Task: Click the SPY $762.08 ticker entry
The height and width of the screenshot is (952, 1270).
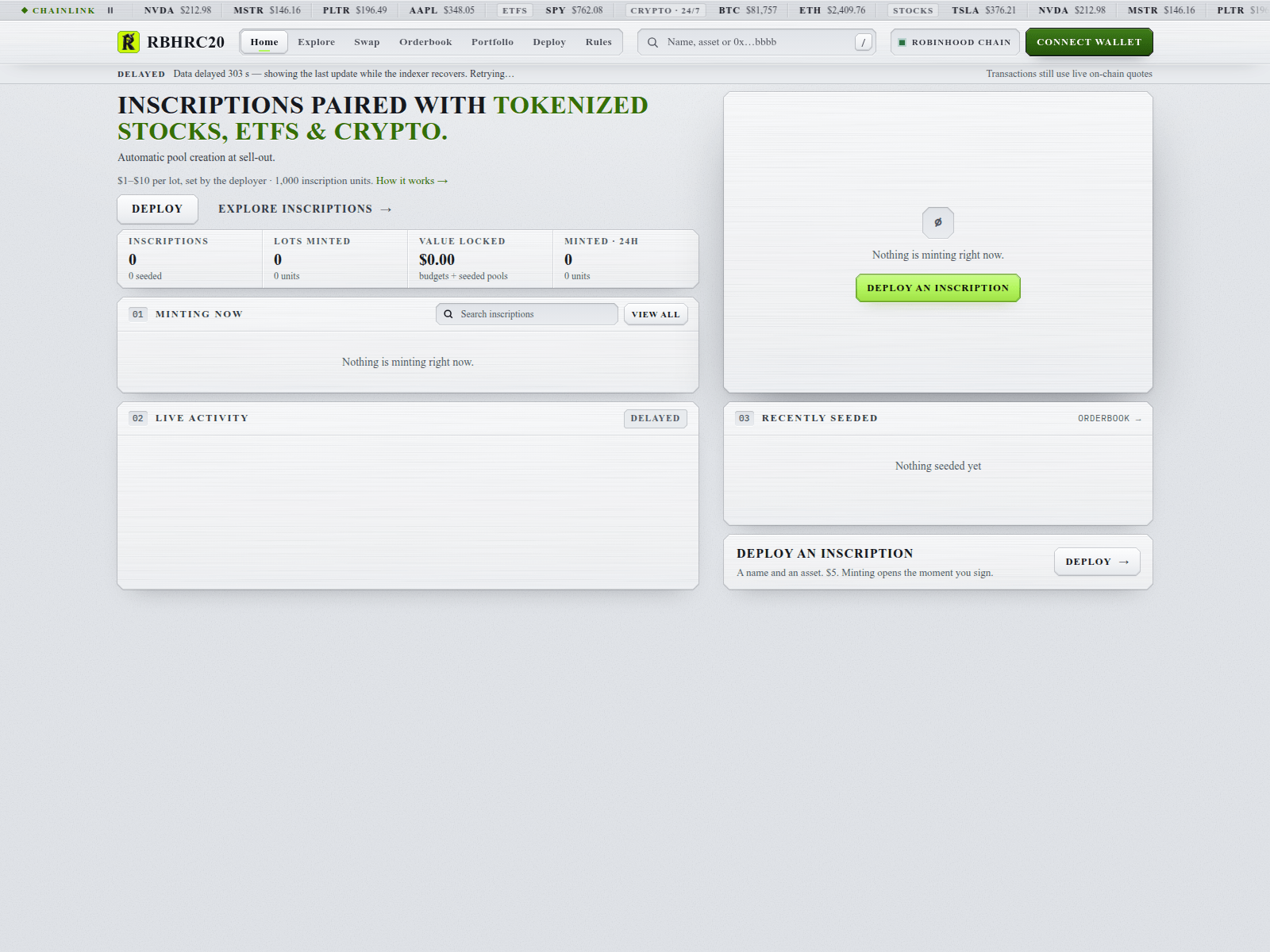Action: (x=574, y=10)
